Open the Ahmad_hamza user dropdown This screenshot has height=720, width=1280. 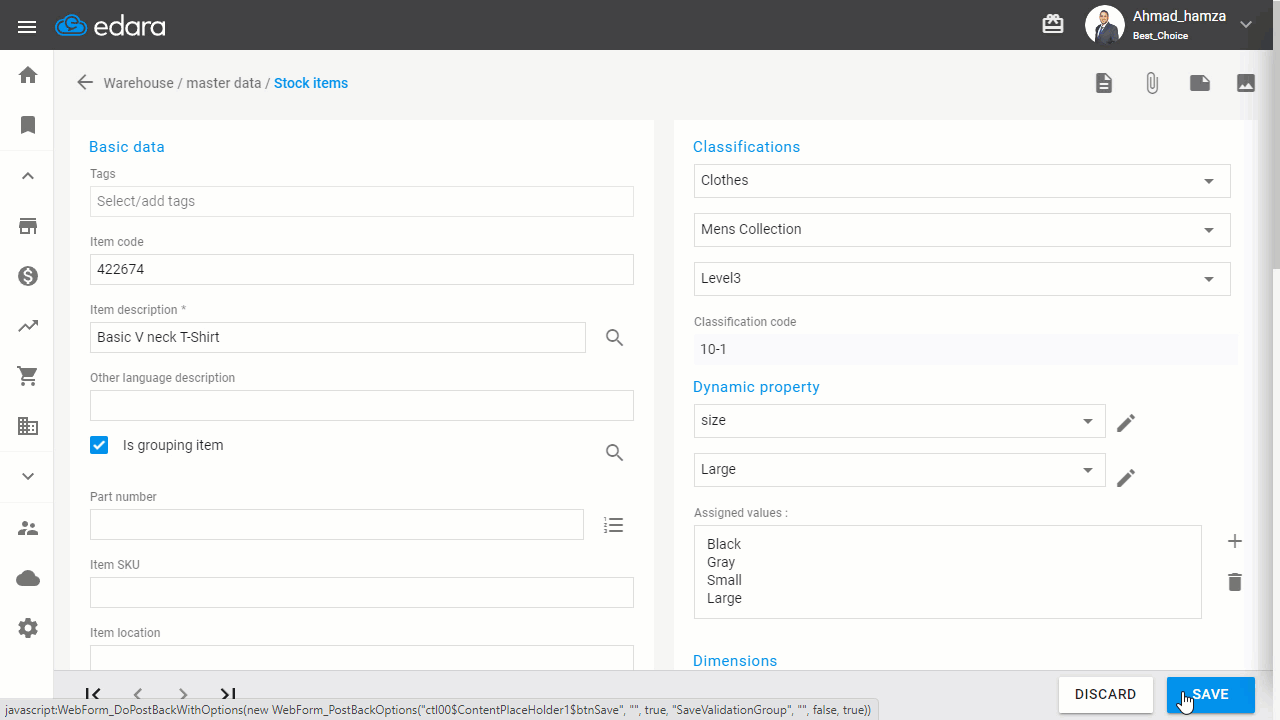(x=1246, y=24)
